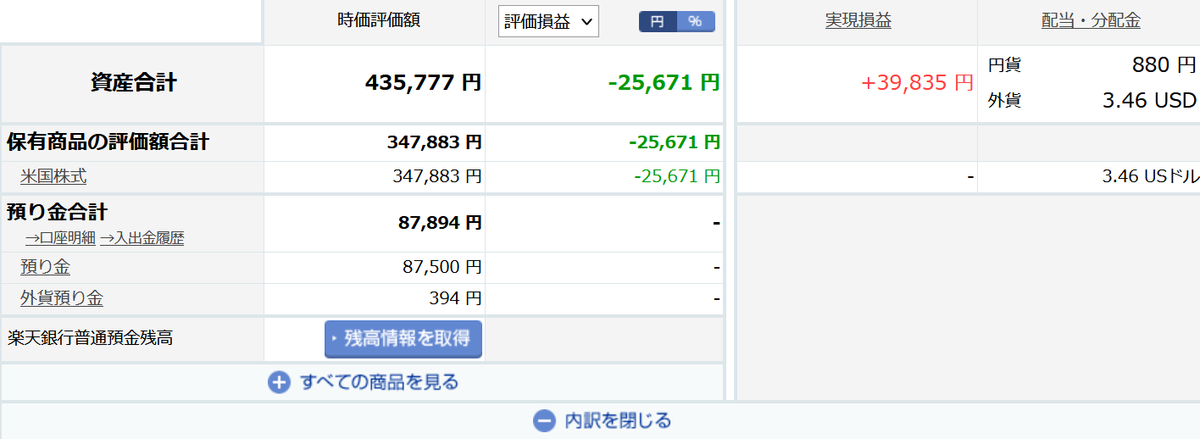The width and height of the screenshot is (1200, 439).
Task: Select the 3.46 USD dividend value
Action: point(1149,100)
